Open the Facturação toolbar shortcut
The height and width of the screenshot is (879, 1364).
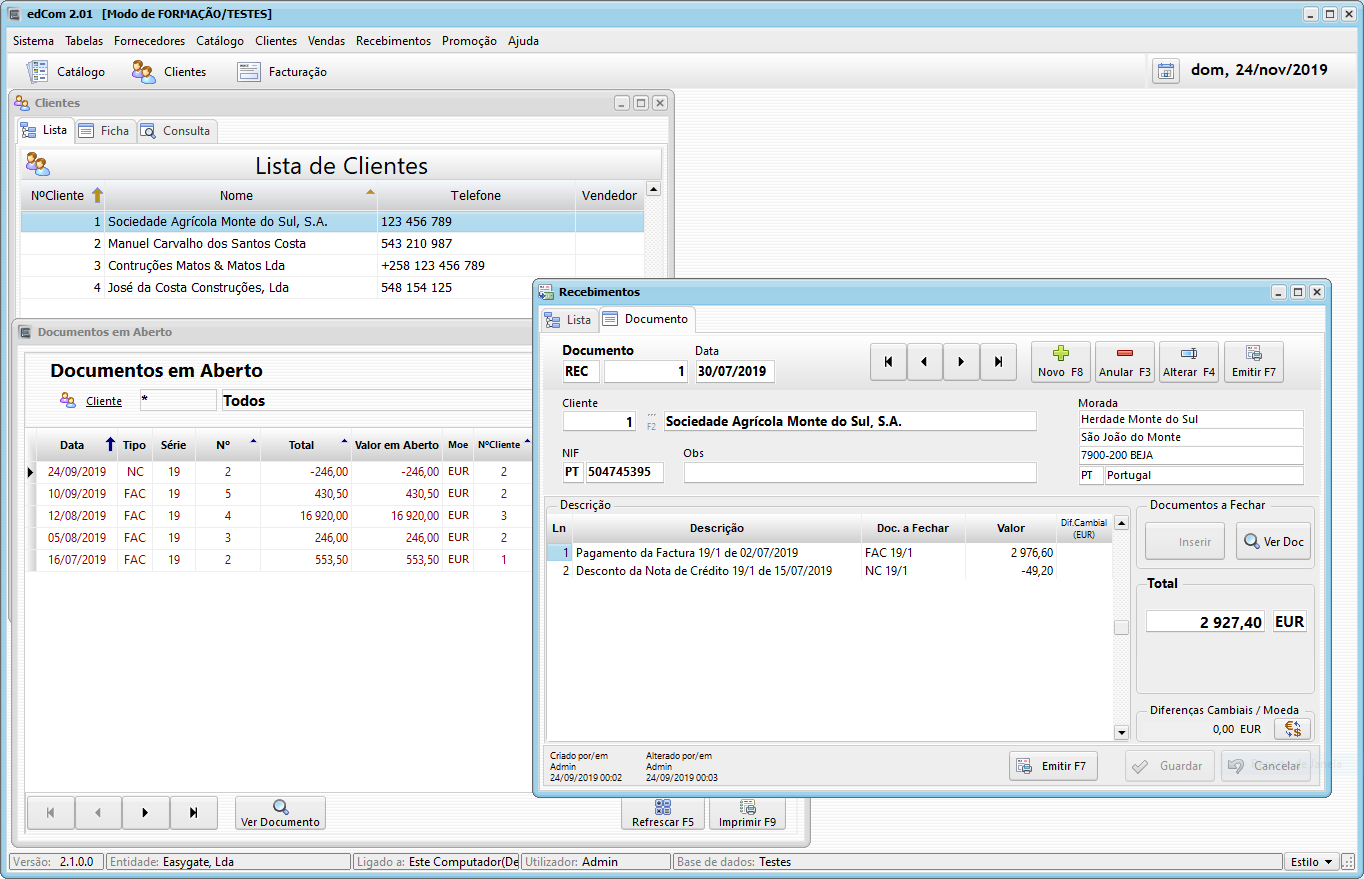(x=282, y=72)
